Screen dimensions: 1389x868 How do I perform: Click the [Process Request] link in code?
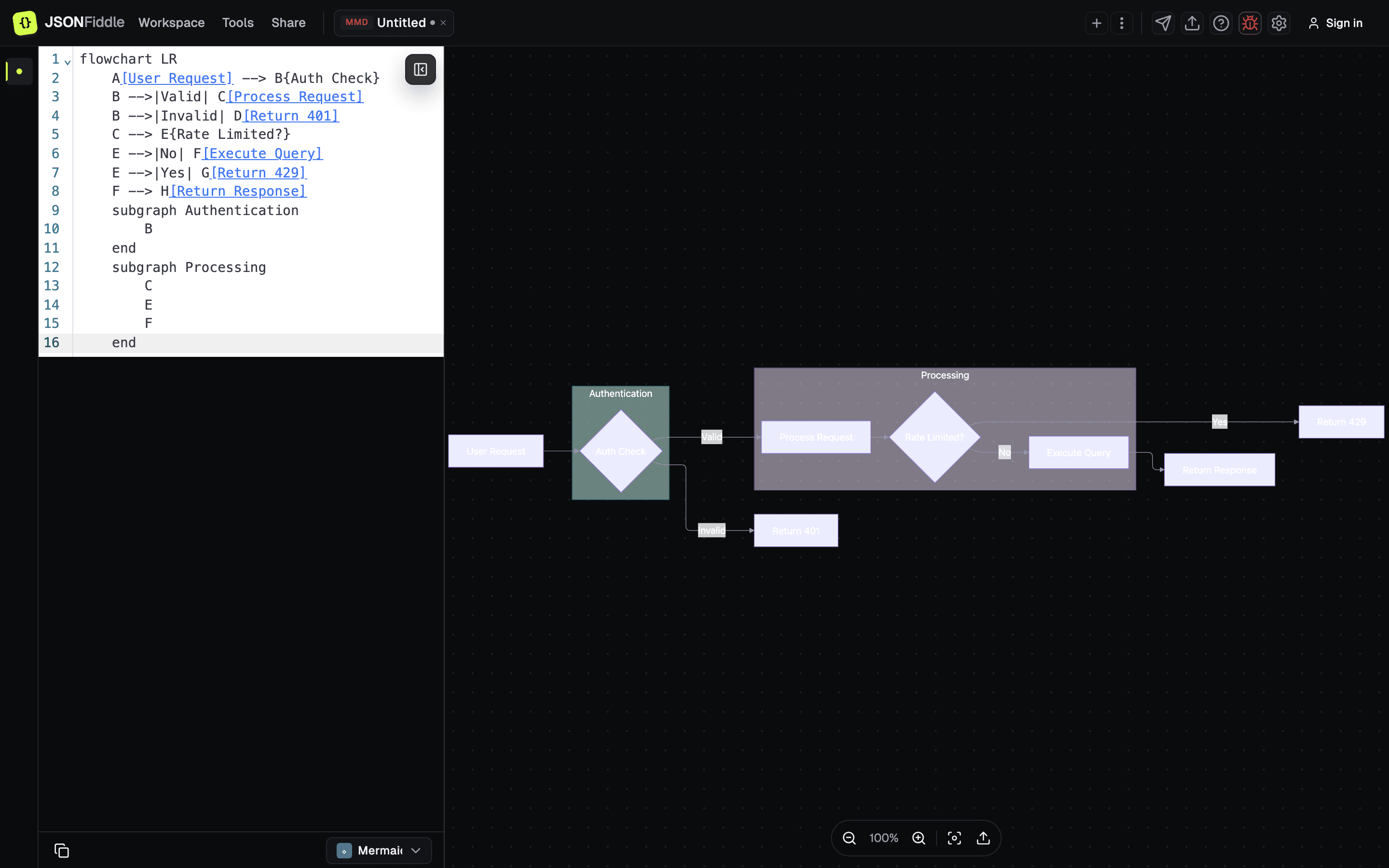[296, 96]
